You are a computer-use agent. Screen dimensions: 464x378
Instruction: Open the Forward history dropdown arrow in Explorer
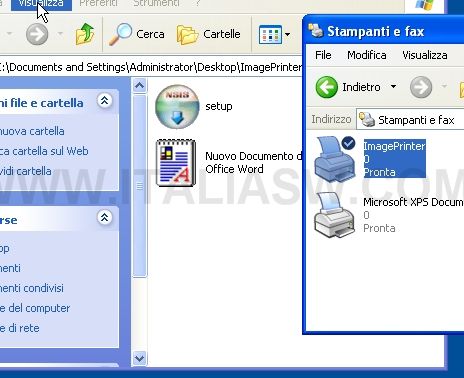(x=60, y=34)
